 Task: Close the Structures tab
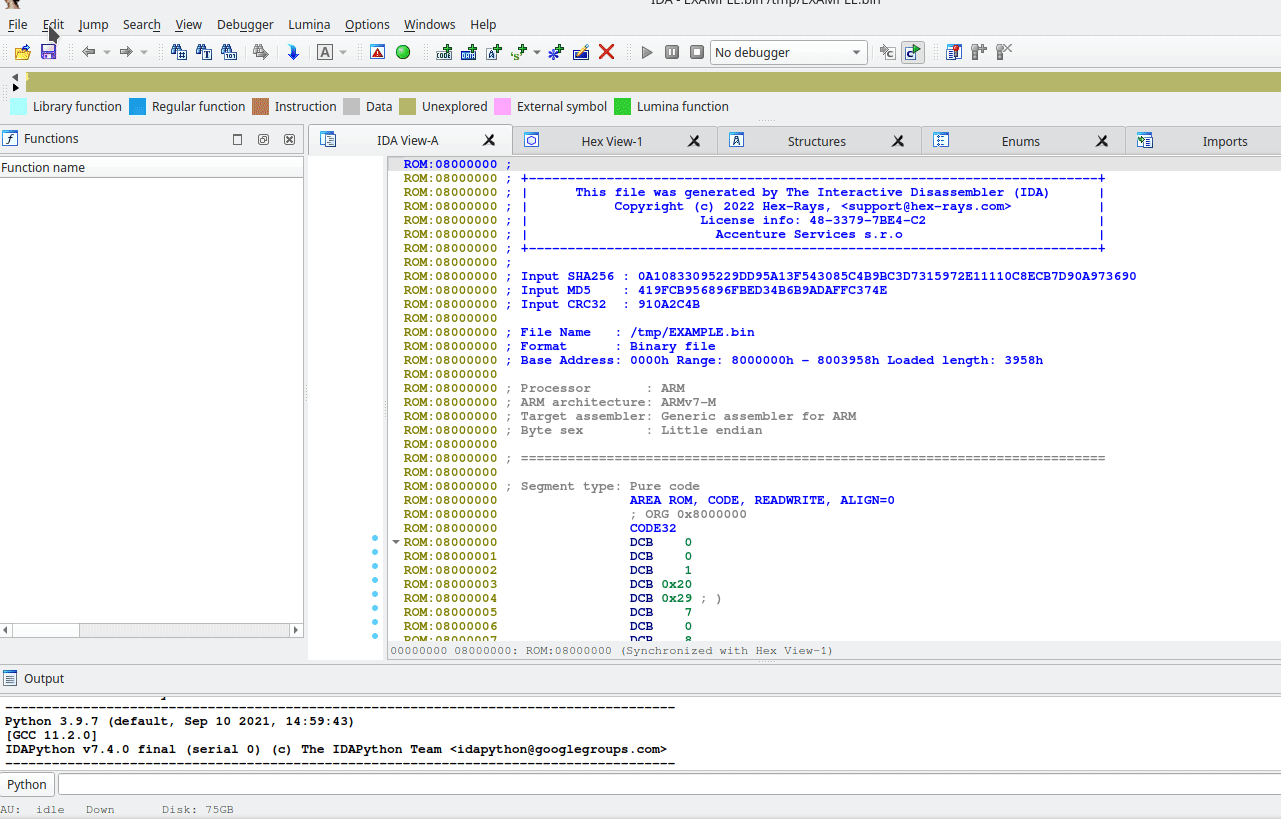[x=898, y=141]
